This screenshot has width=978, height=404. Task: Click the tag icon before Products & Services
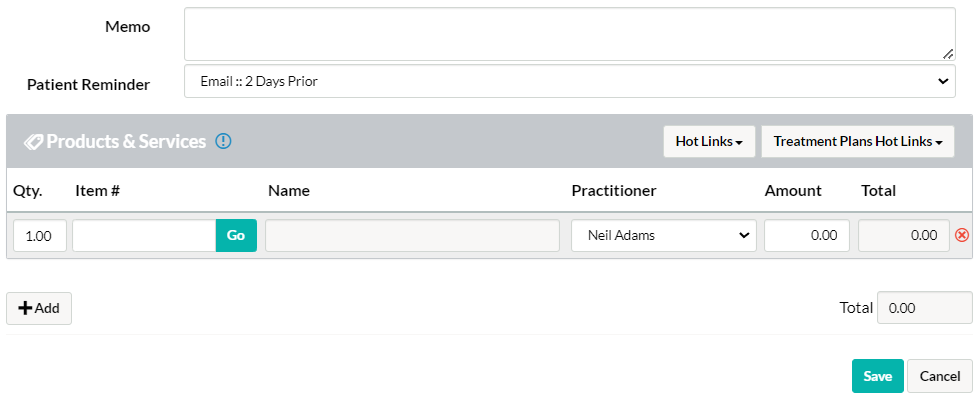(33, 142)
